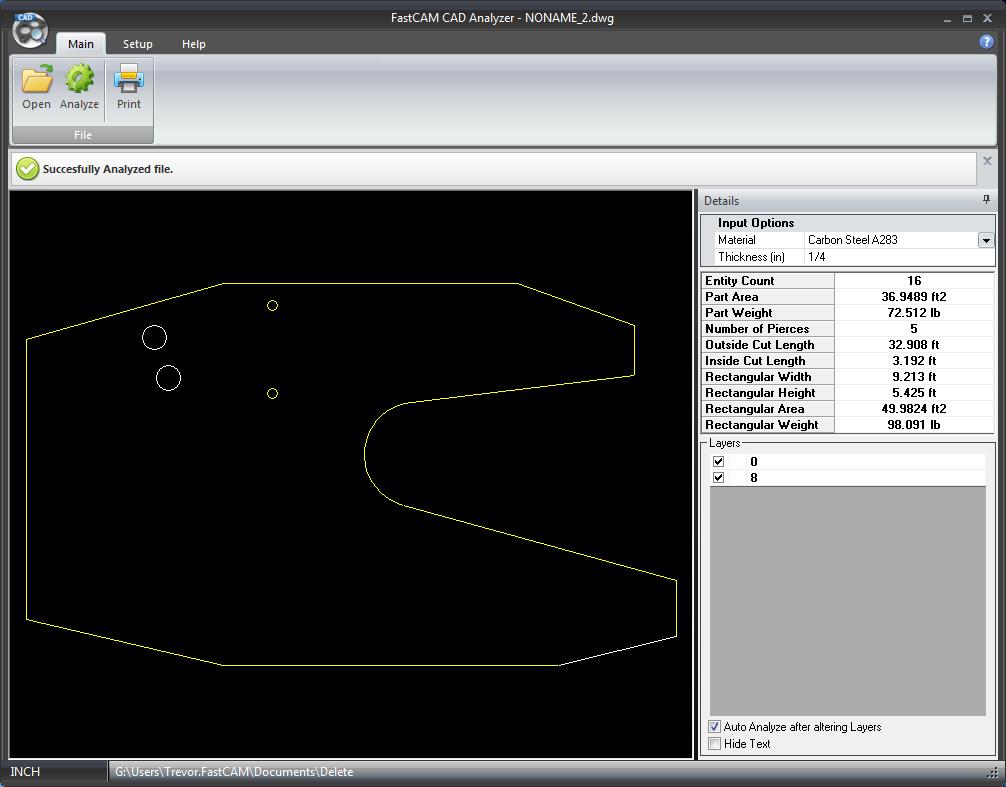Select the Part Weight value 72.512 lb
The height and width of the screenshot is (787, 1006).
click(914, 312)
